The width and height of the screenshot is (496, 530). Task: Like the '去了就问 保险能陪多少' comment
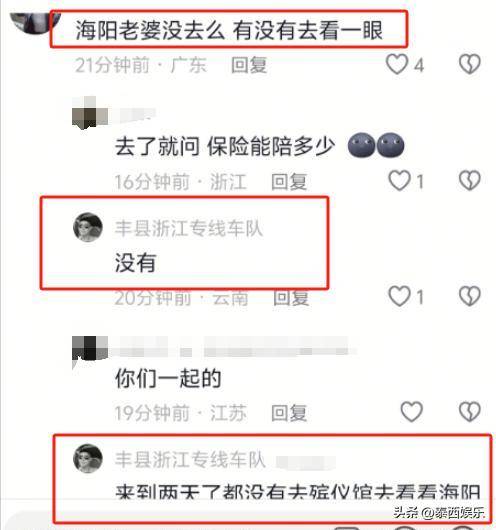(399, 181)
